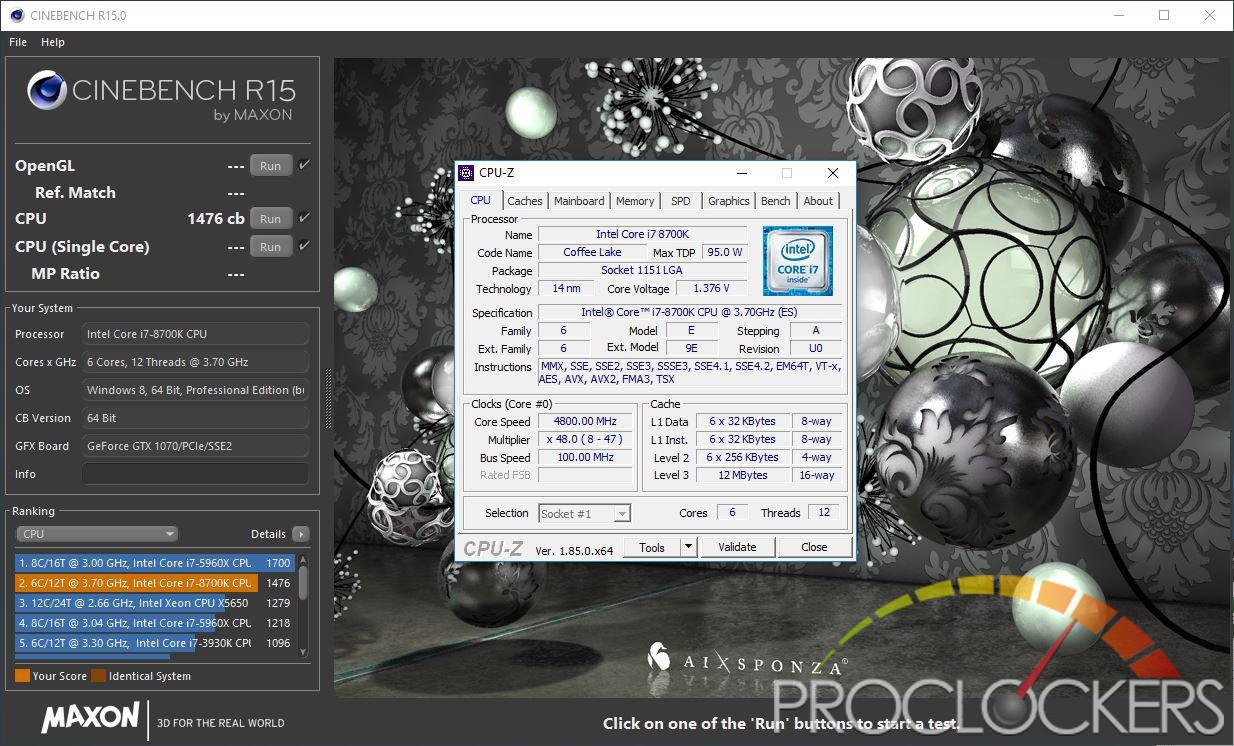The height and width of the screenshot is (746, 1234).
Task: Expand the Tools dropdown arrow in CPU-Z
Action: tap(687, 547)
